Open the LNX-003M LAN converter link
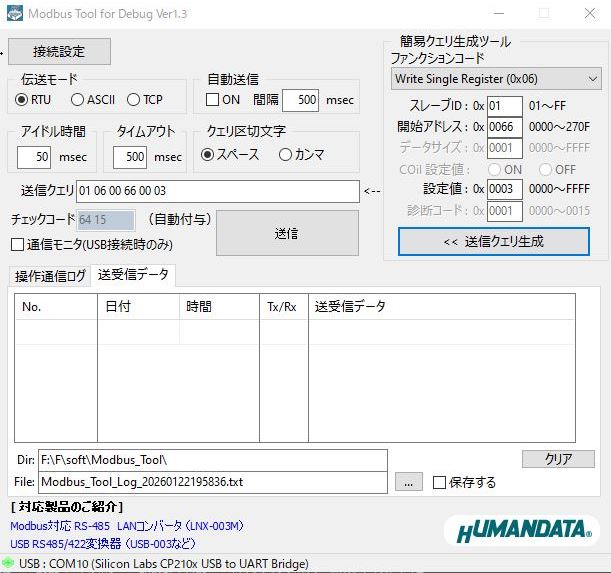The height and width of the screenshot is (573, 611). point(127,526)
